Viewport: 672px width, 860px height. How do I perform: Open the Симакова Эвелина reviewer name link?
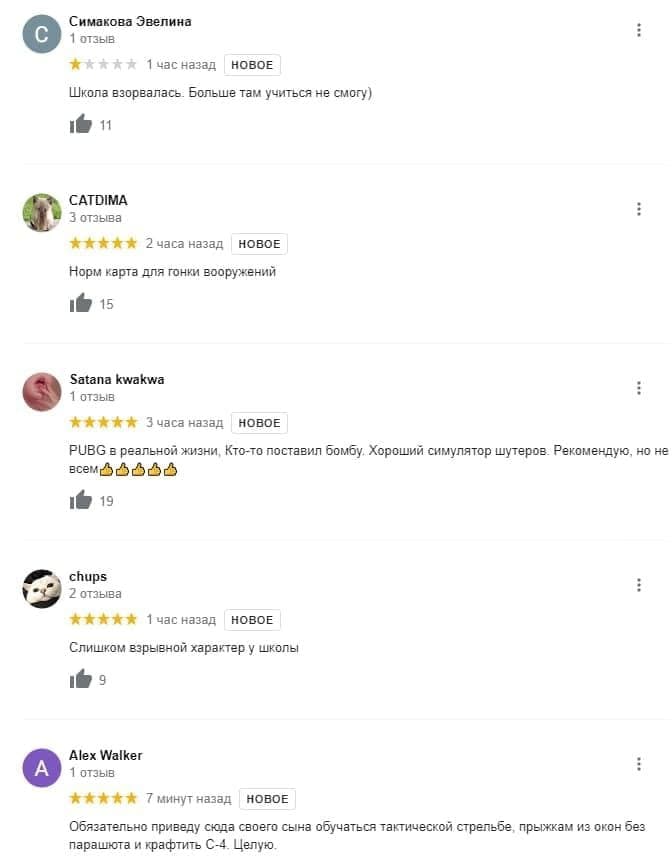point(130,21)
